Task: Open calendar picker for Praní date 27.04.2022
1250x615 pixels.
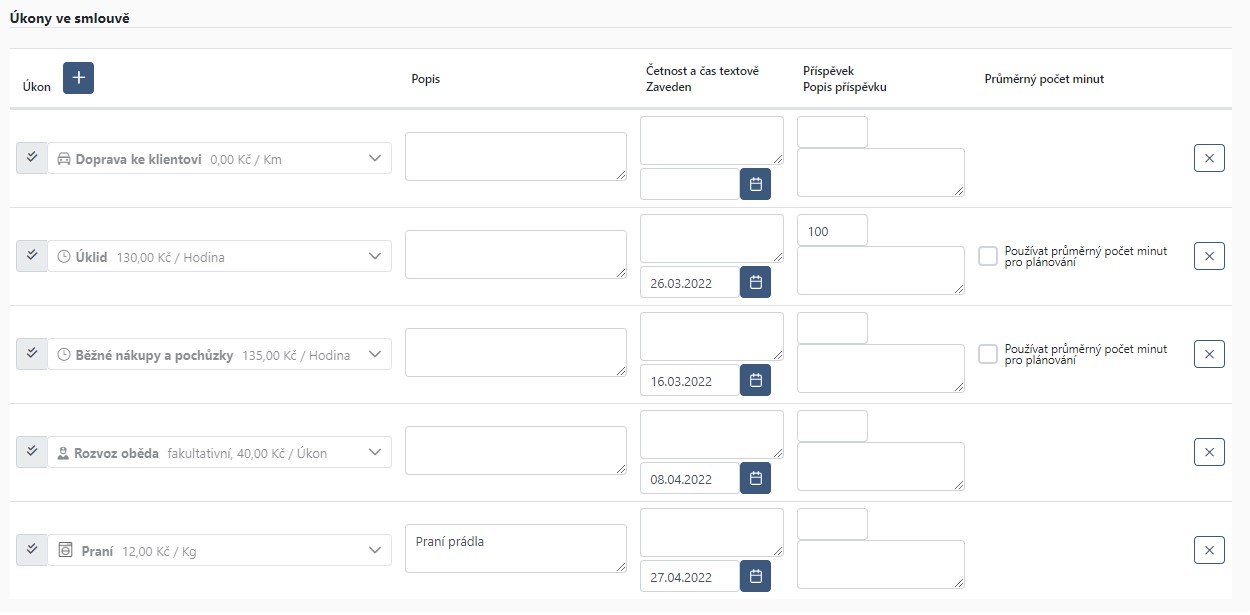Action: point(755,576)
